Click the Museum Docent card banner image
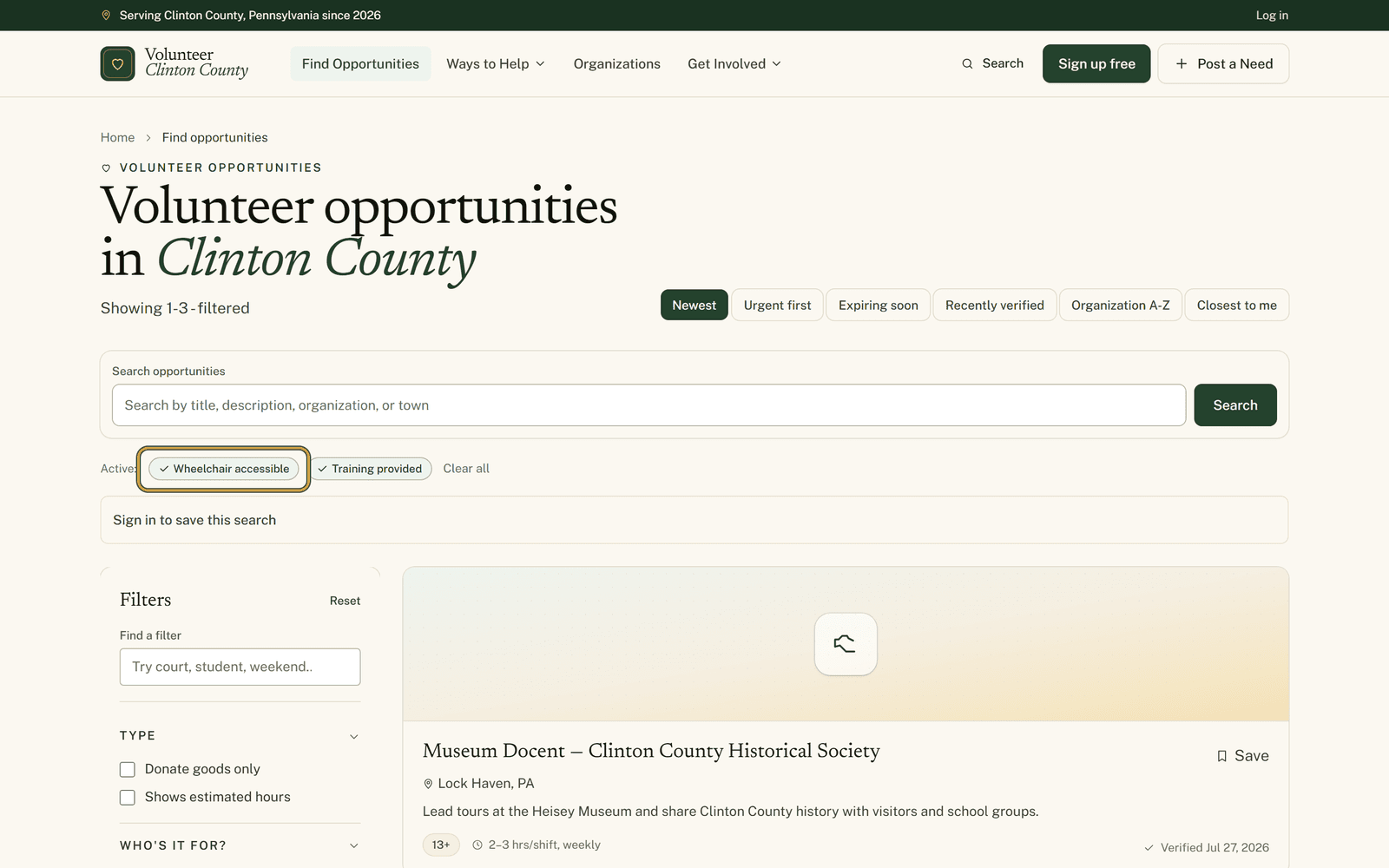 pos(846,644)
